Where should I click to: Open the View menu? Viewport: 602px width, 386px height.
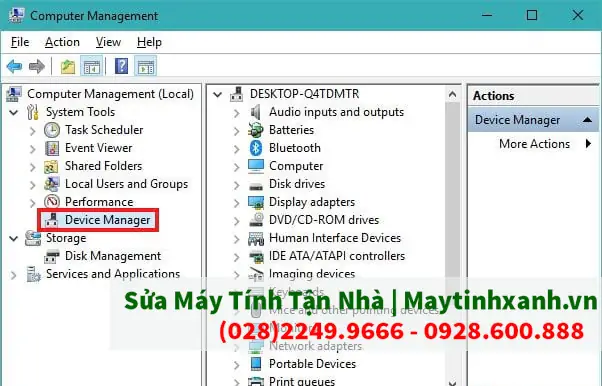[108, 42]
